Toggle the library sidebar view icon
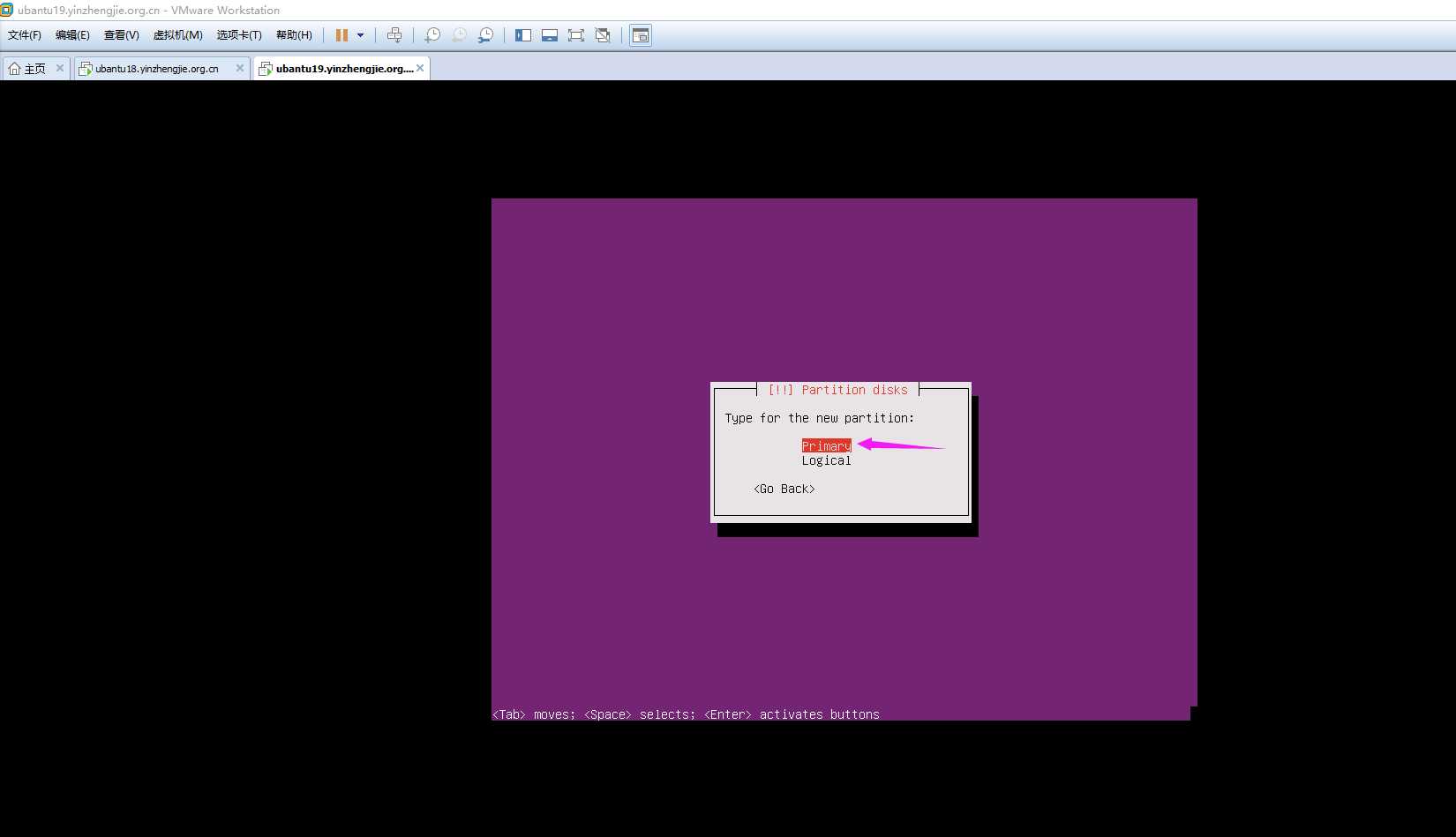 (x=523, y=35)
